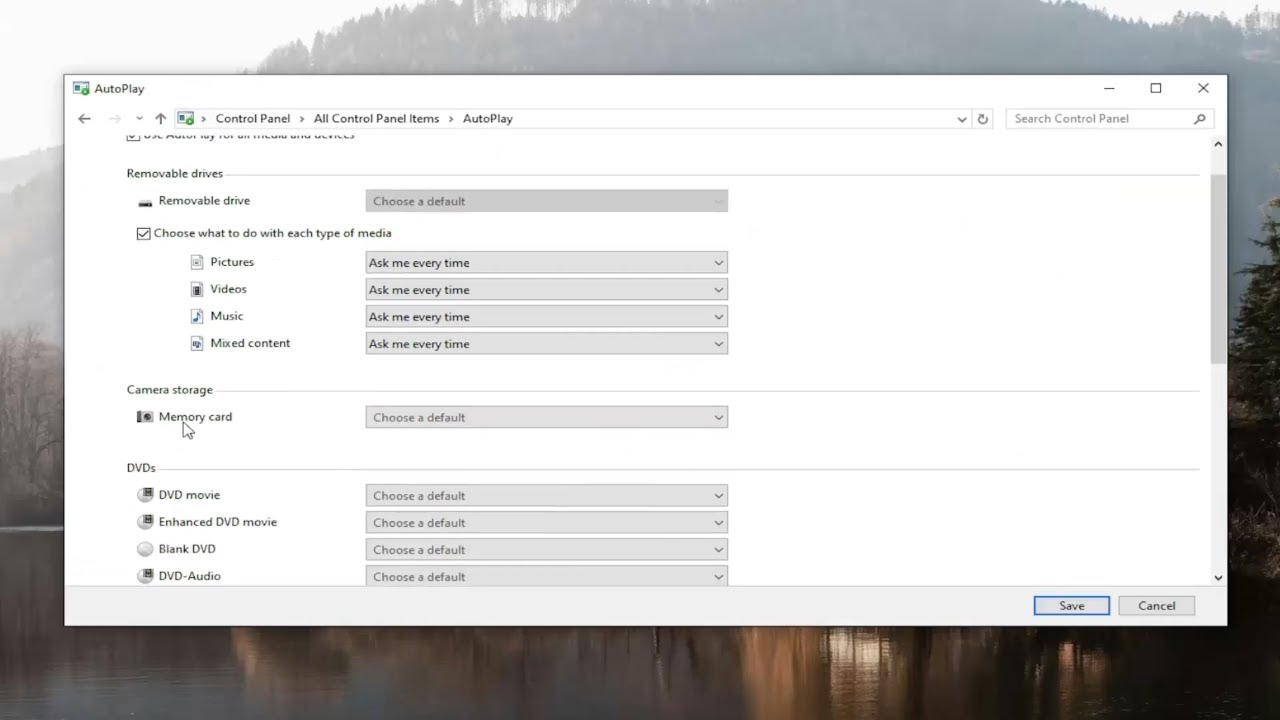Image resolution: width=1280 pixels, height=720 pixels.
Task: Click the scrollbar down arrow
Action: [1218, 577]
